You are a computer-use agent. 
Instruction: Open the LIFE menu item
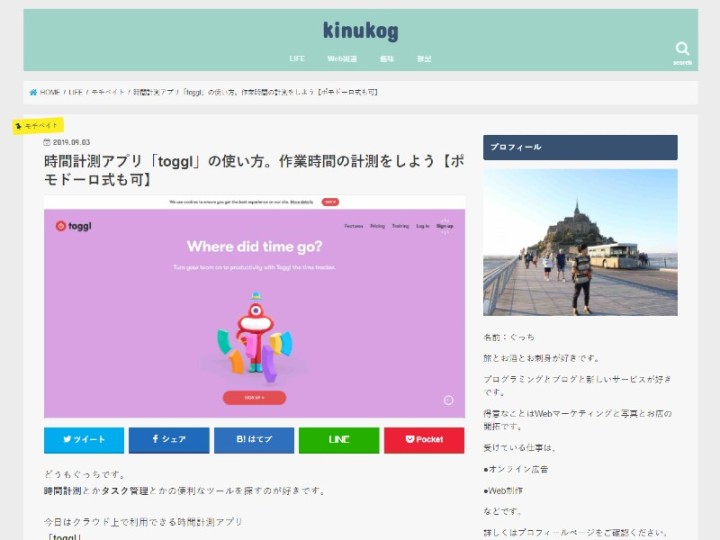point(297,59)
